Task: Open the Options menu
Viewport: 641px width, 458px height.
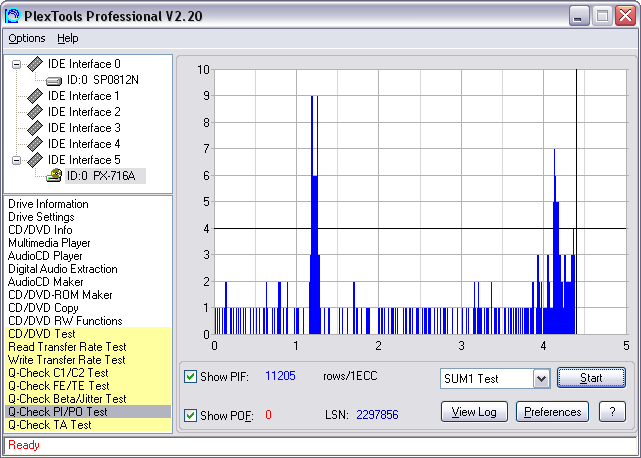Action: [27, 38]
